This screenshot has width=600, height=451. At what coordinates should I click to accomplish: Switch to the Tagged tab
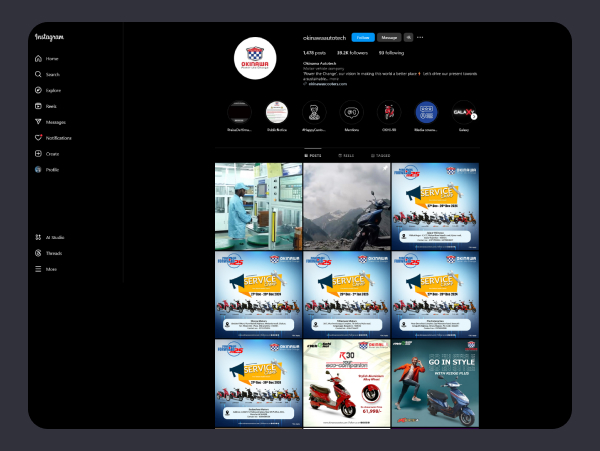(380, 156)
